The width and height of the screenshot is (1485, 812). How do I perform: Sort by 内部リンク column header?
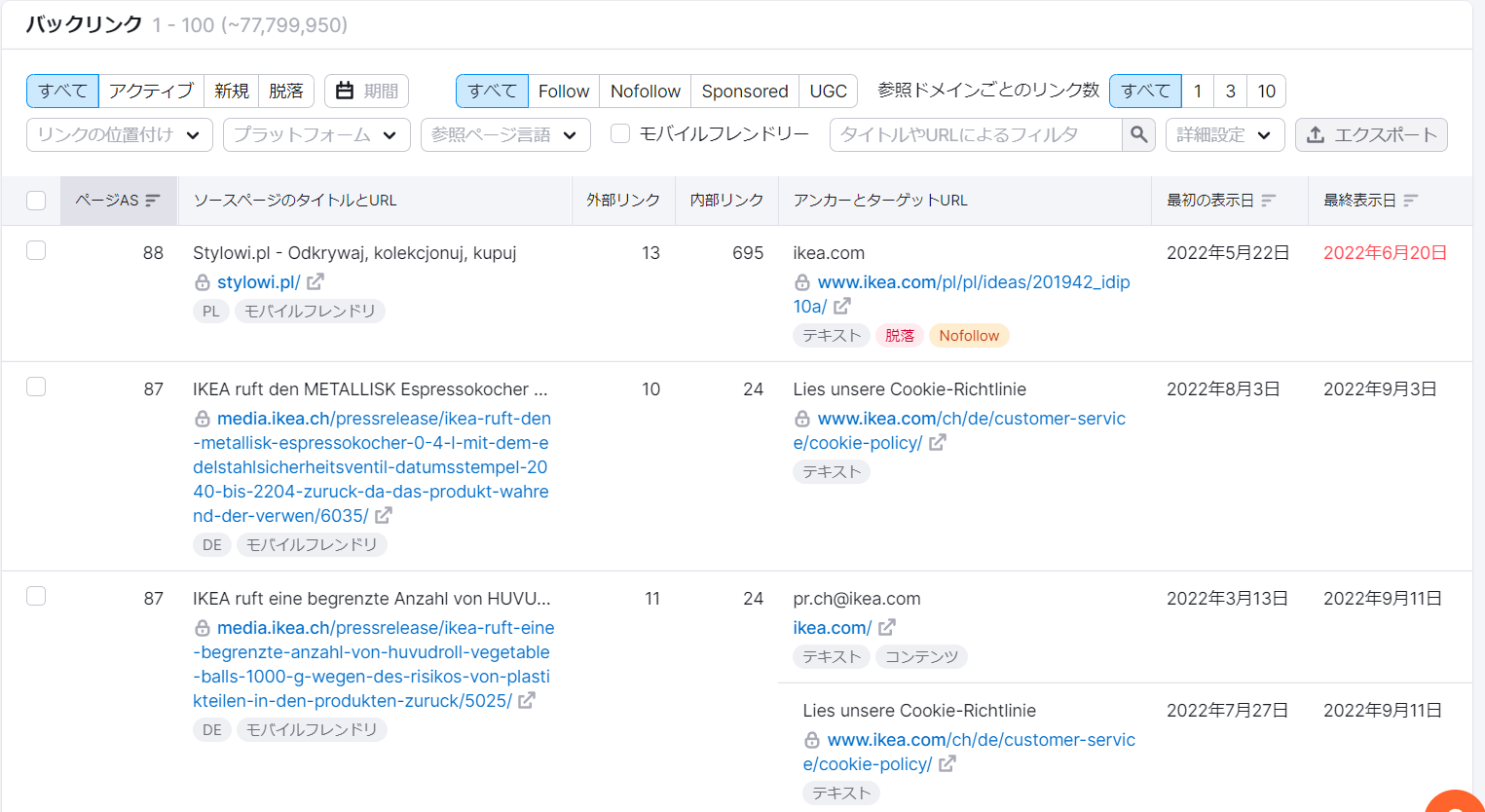tap(726, 200)
